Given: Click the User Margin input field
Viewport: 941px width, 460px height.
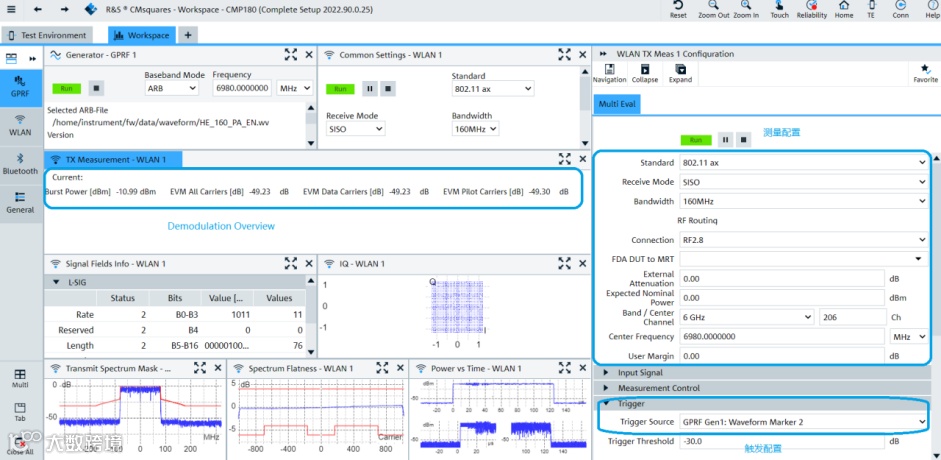Looking at the screenshot, I should click(x=781, y=356).
